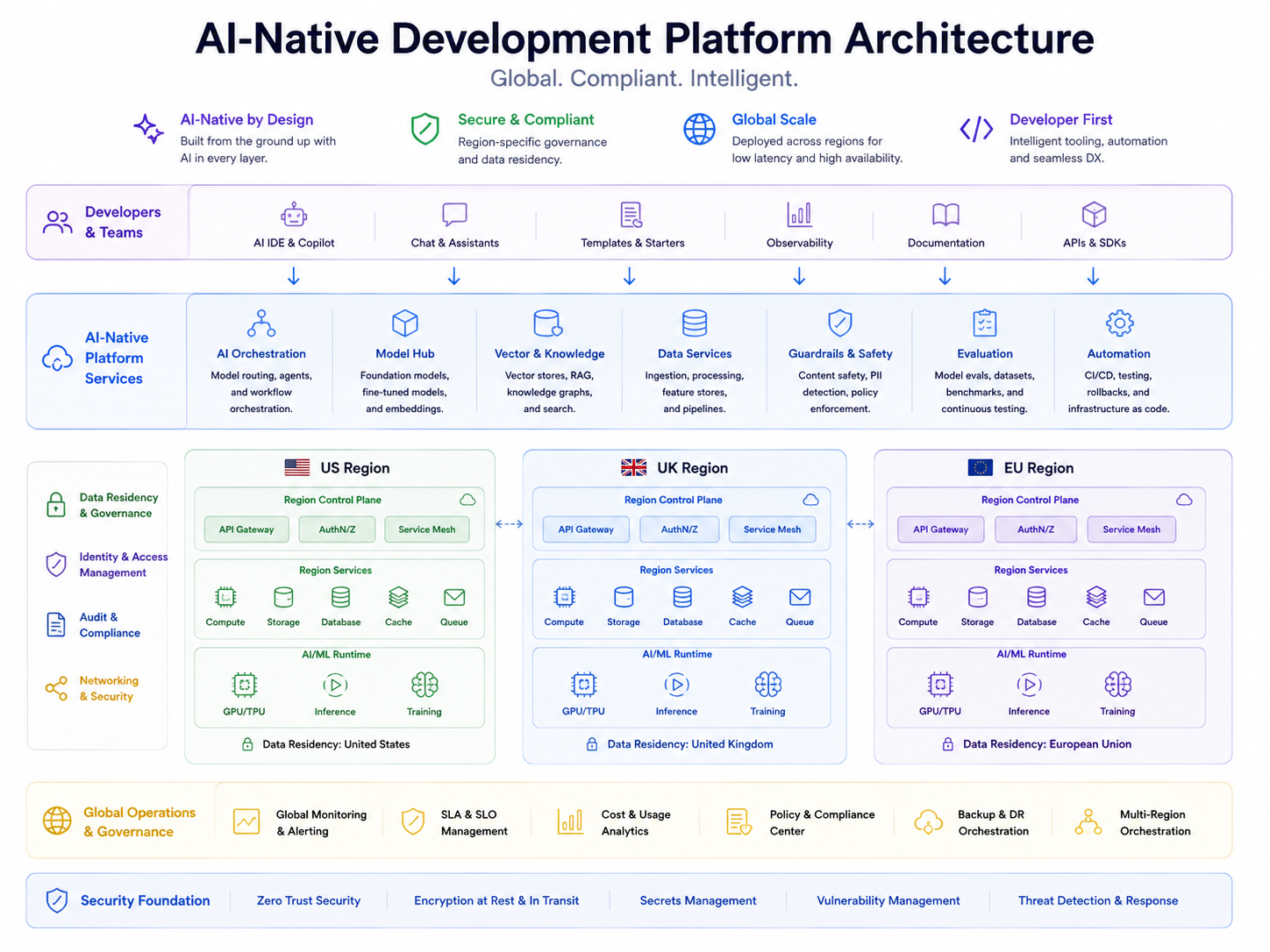Image resolution: width=1270 pixels, height=952 pixels.
Task: Click the Observability bar chart icon
Action: pyautogui.click(x=799, y=215)
